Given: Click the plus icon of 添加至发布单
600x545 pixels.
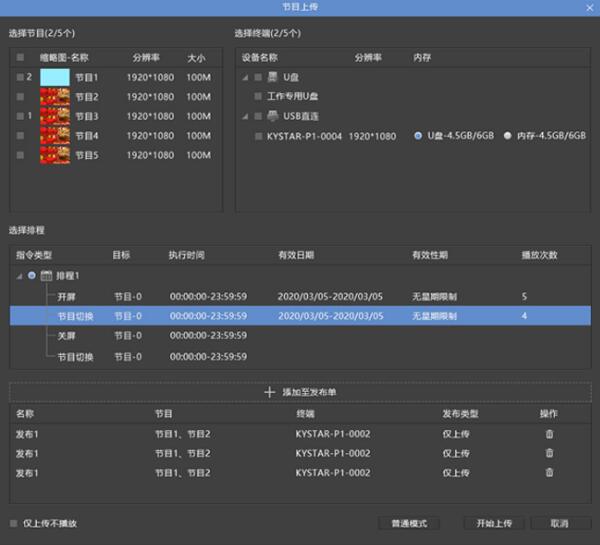Looking at the screenshot, I should [269, 392].
